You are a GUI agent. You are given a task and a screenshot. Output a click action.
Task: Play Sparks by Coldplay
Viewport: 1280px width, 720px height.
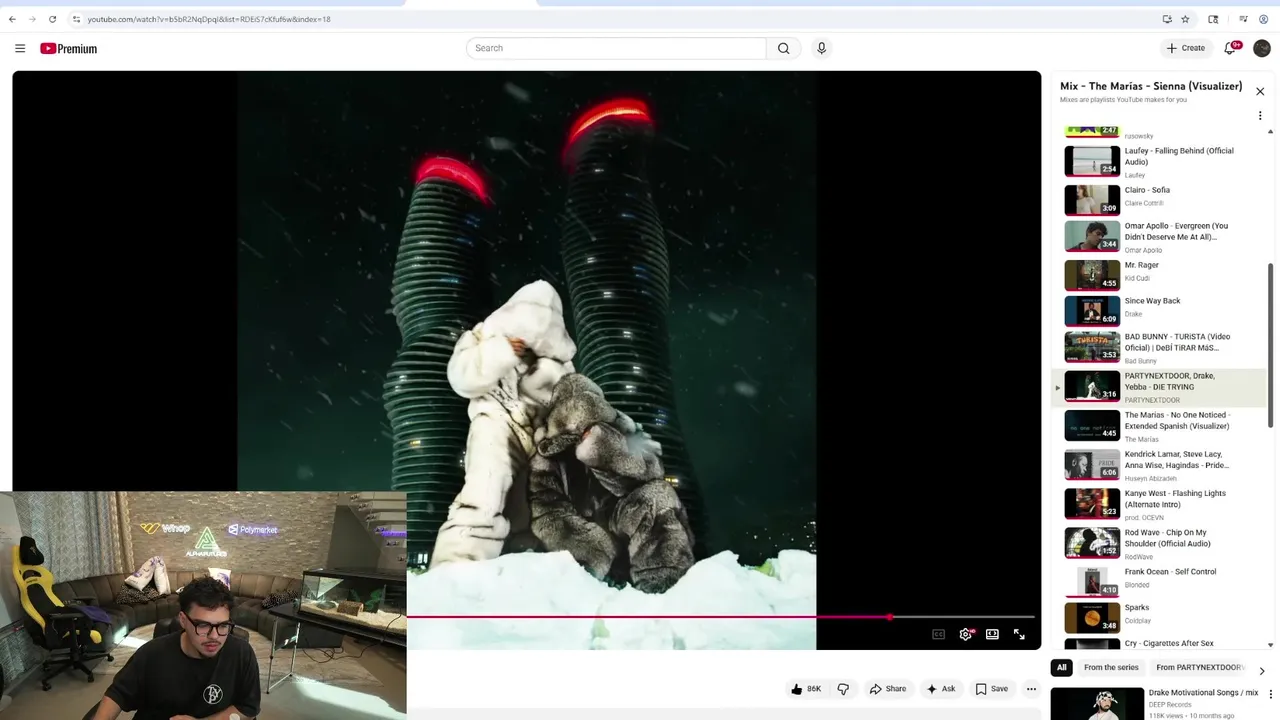[x=1159, y=617]
